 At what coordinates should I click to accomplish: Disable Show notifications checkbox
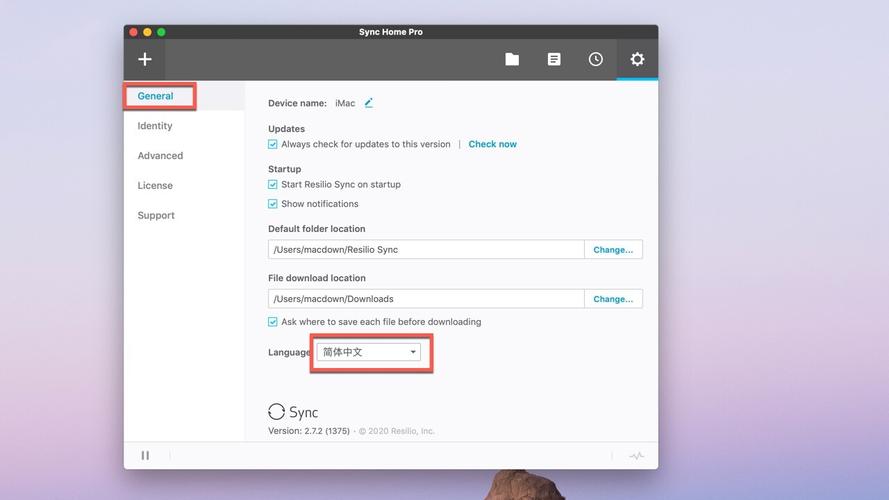[x=273, y=204]
